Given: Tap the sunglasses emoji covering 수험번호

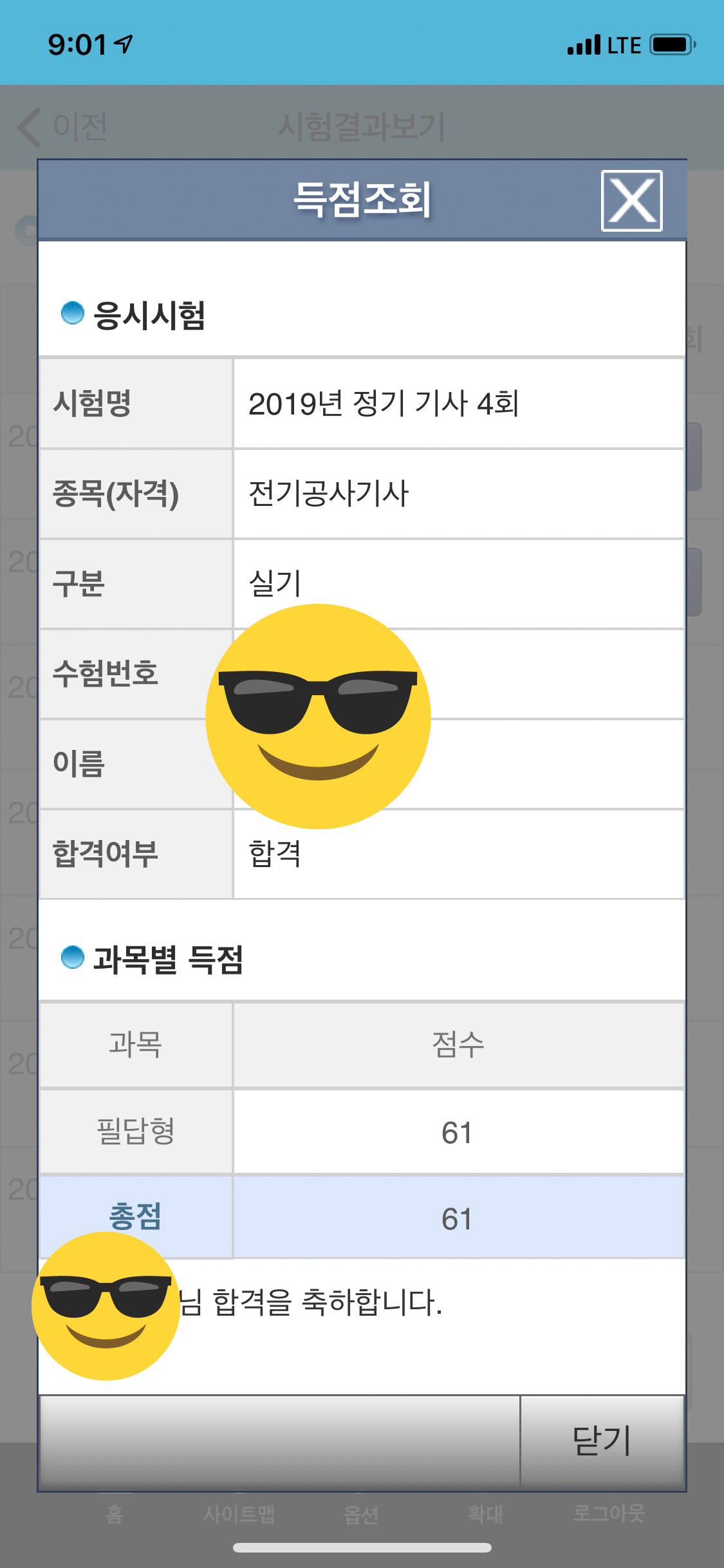Looking at the screenshot, I should pyautogui.click(x=318, y=716).
